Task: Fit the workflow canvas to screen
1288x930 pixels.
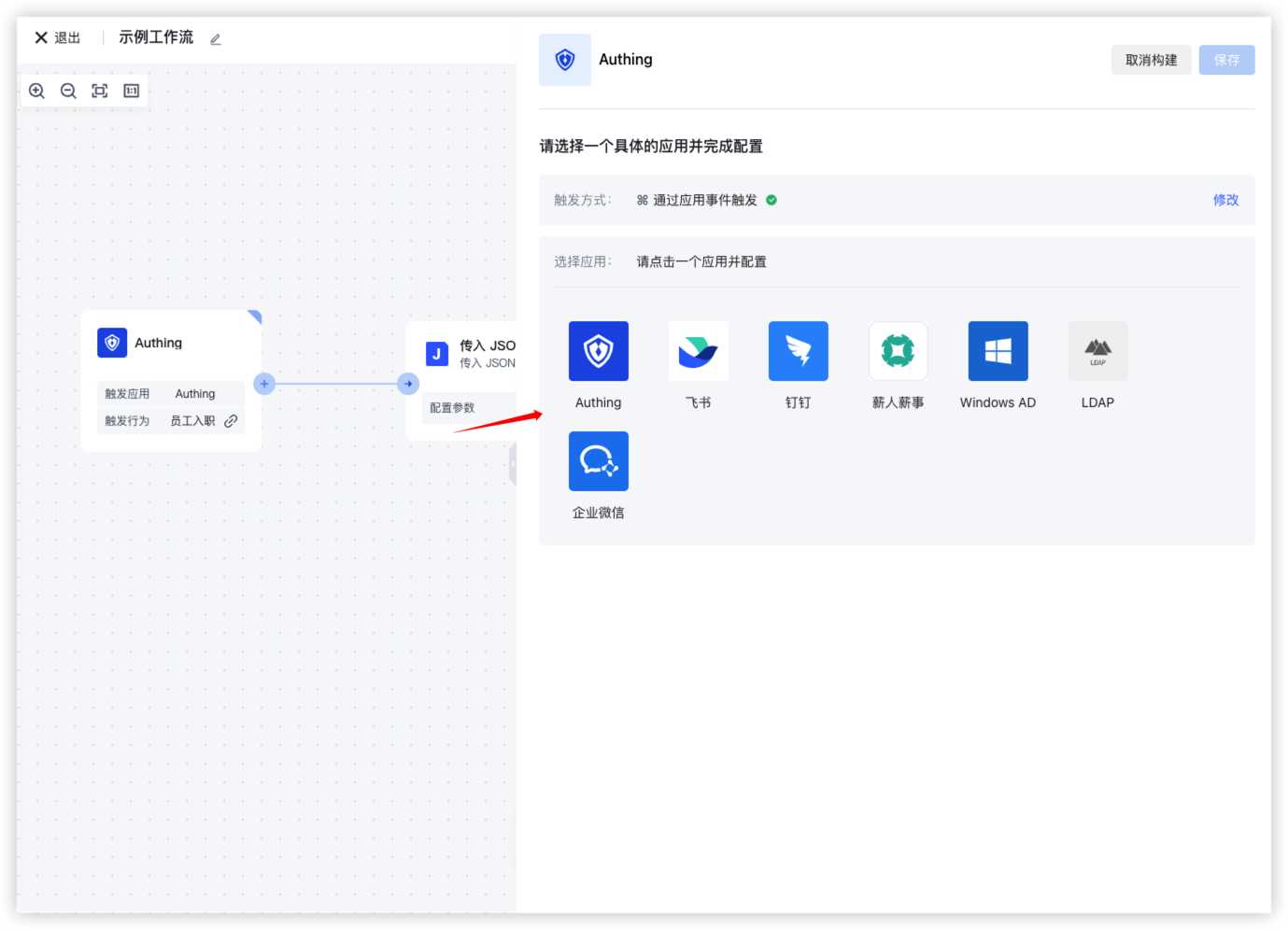Action: [x=100, y=91]
